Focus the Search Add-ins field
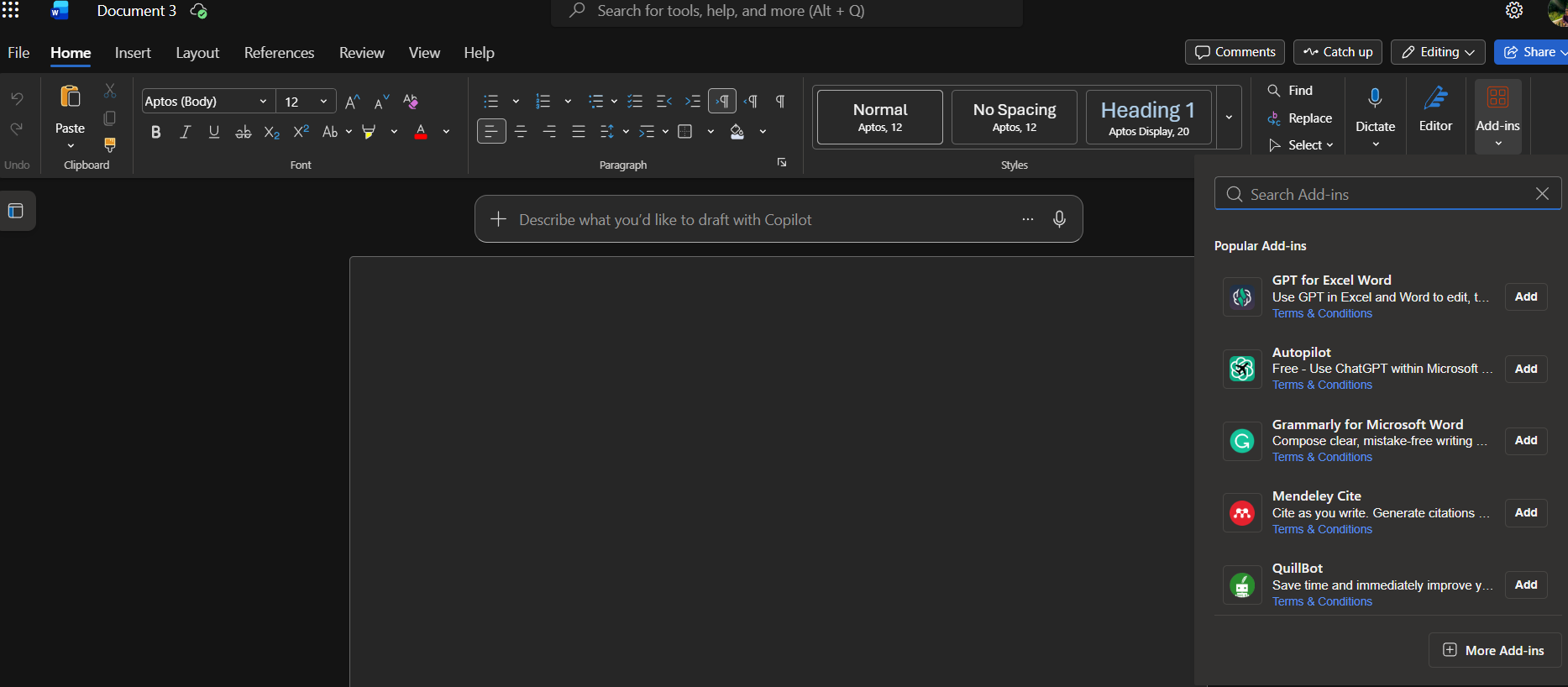This screenshot has width=1568, height=687. pyautogui.click(x=1387, y=194)
